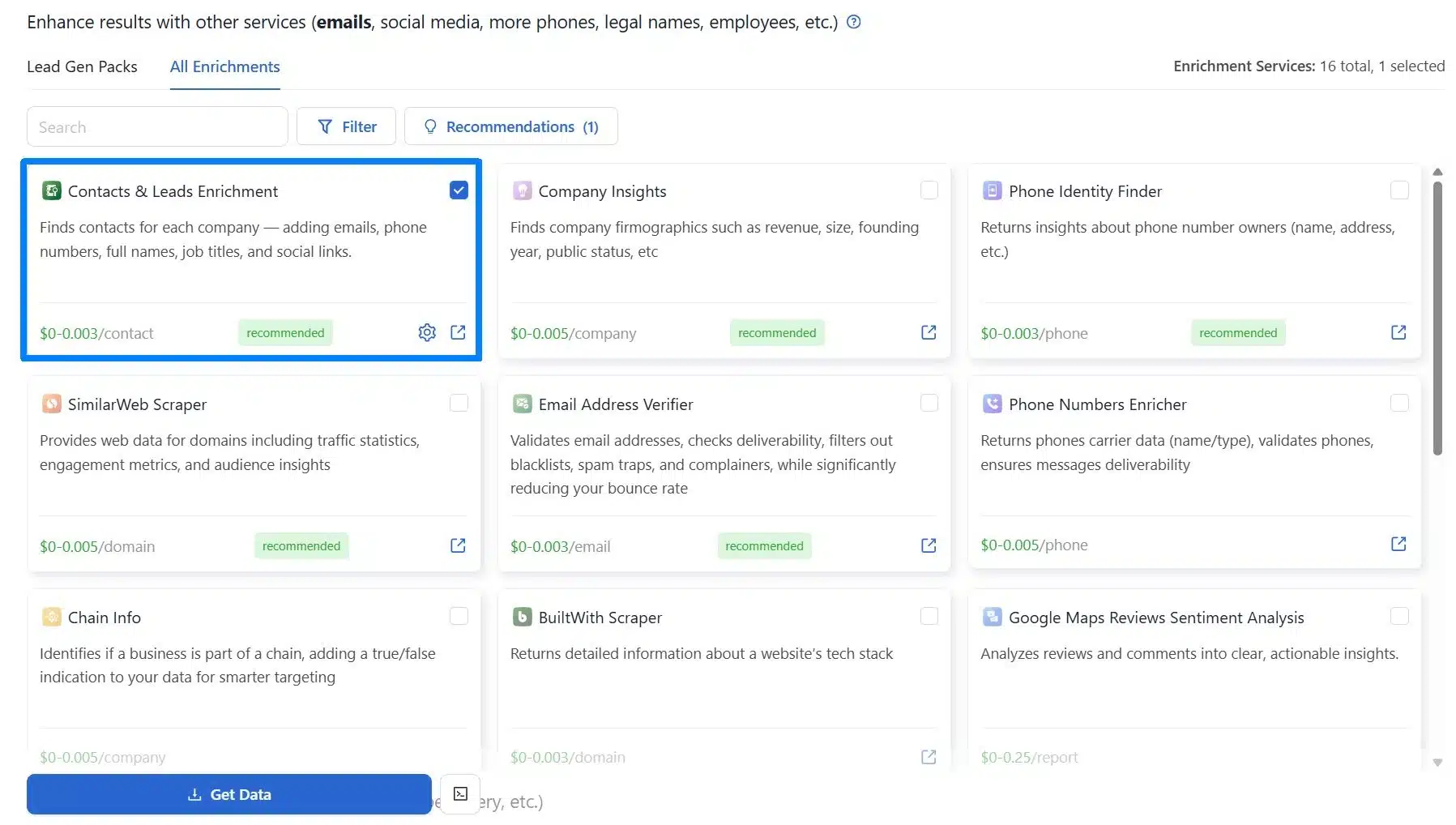
Task: Select the Chain Info checkbox
Action: point(459,617)
